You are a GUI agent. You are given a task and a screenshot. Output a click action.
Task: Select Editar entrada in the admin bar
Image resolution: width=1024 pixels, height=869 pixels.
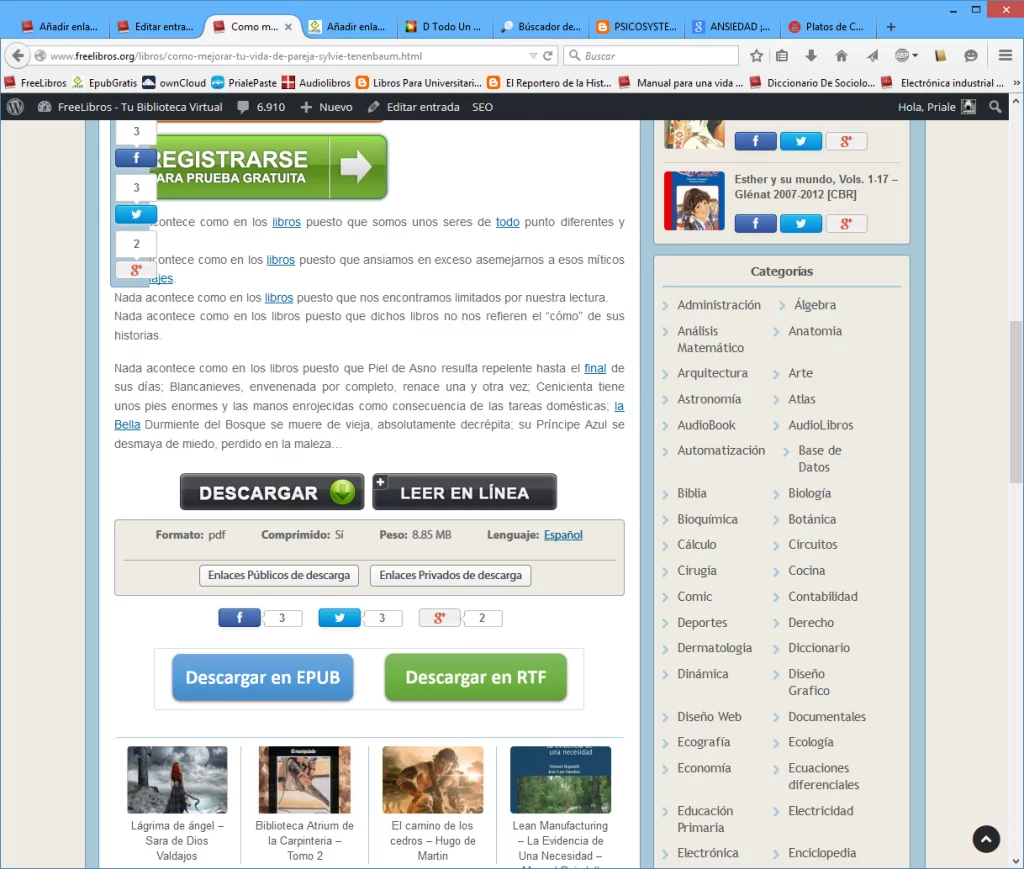[x=413, y=107]
